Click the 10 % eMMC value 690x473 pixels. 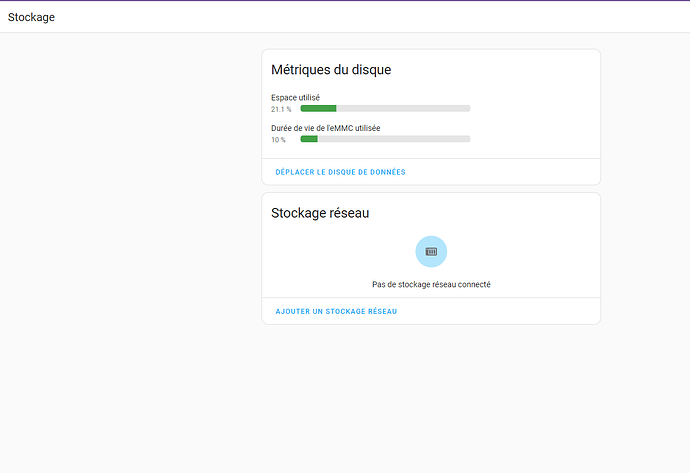278,140
